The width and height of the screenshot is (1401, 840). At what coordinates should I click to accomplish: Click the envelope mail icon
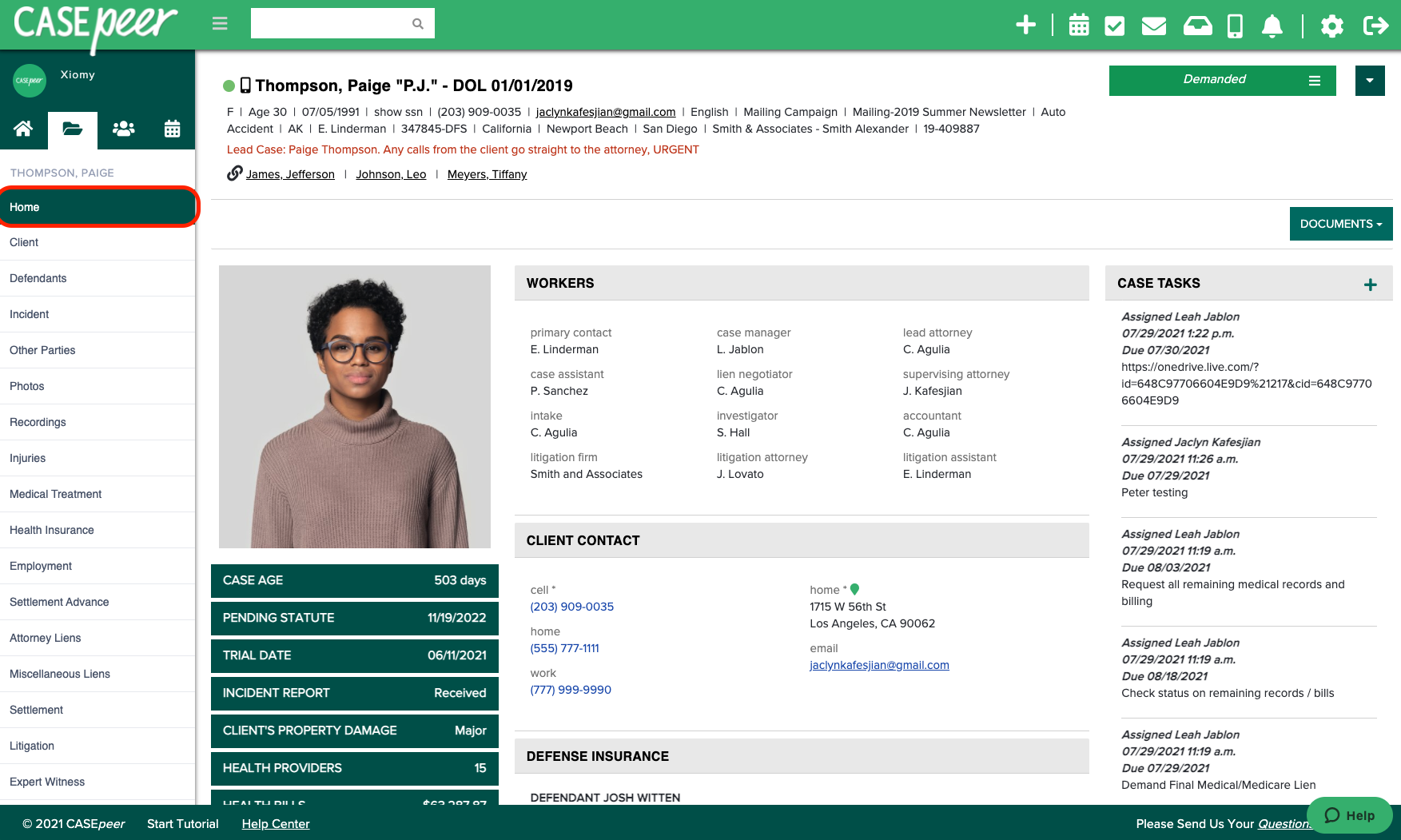click(1153, 25)
